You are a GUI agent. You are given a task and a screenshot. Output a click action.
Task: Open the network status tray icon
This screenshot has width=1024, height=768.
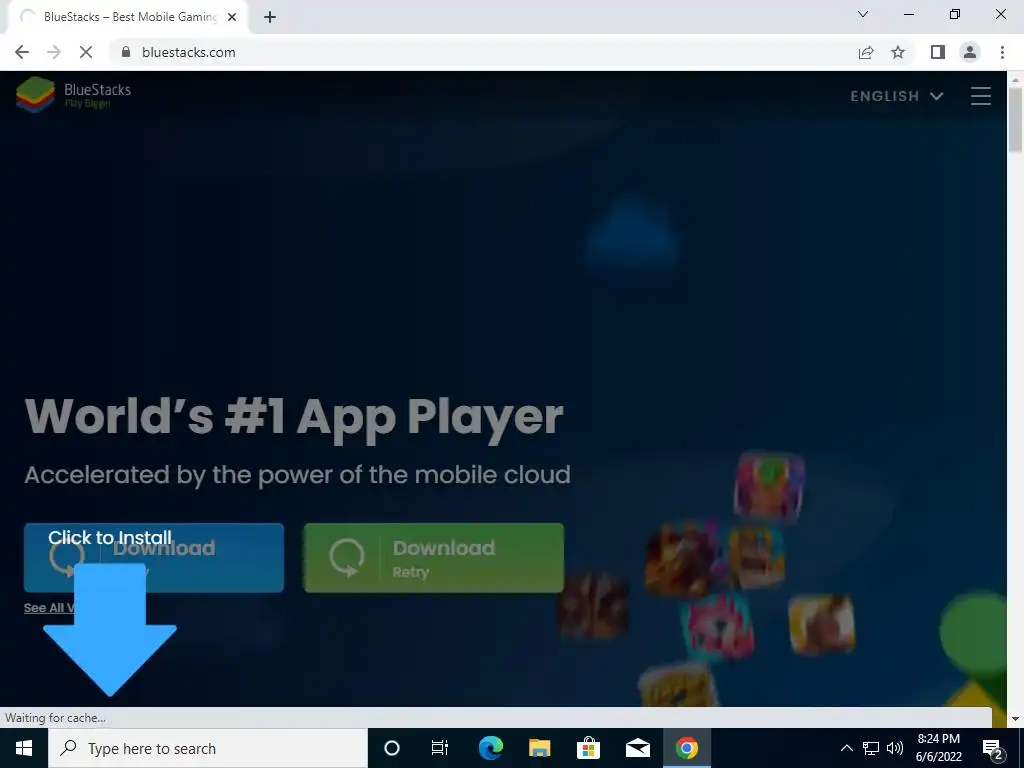871,748
